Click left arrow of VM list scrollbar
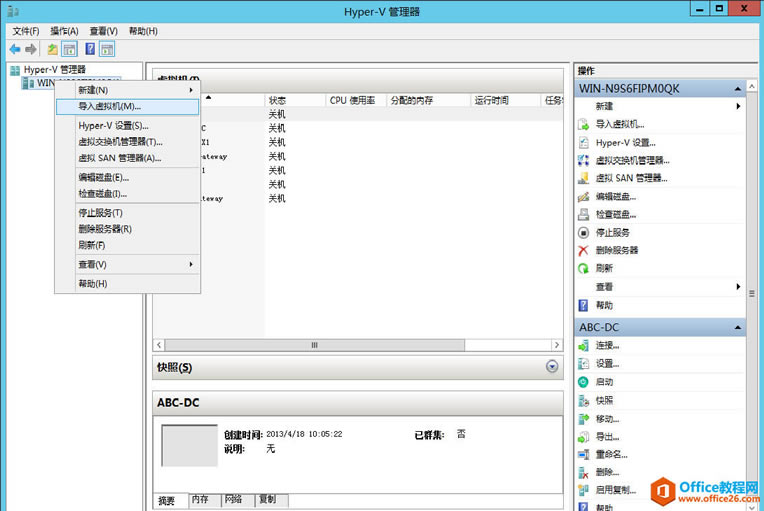This screenshot has width=764, height=511. point(159,345)
